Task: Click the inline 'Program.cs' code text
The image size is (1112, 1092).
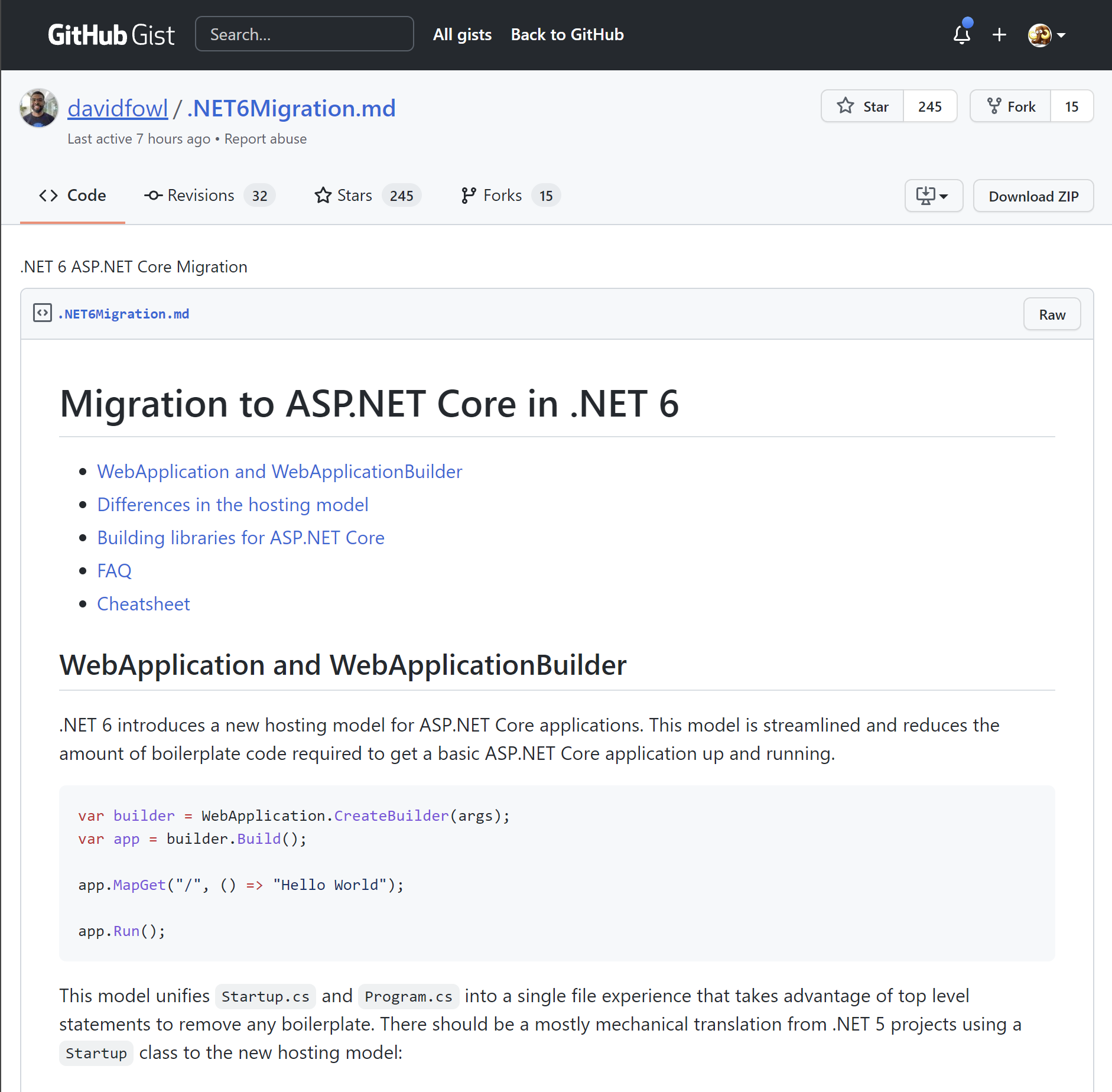Action: click(x=408, y=996)
